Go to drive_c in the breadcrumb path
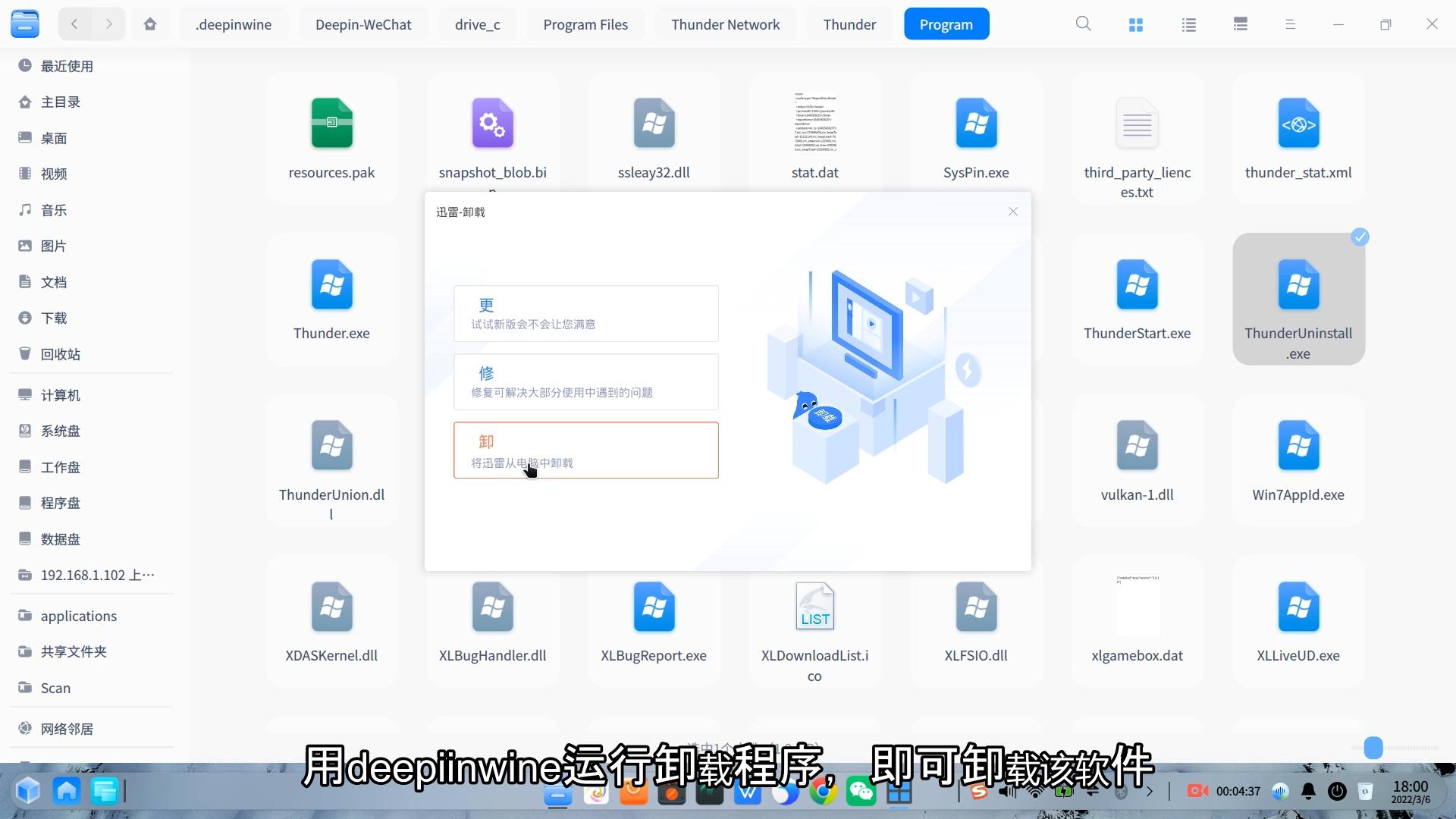1456x819 pixels. pyautogui.click(x=477, y=24)
